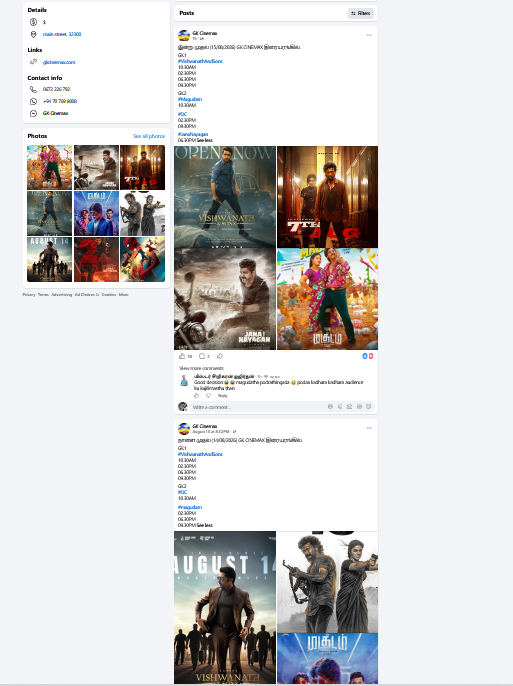Viewport: 513px width, 686px height.
Task: Click Reply under the comment
Action: [223, 396]
